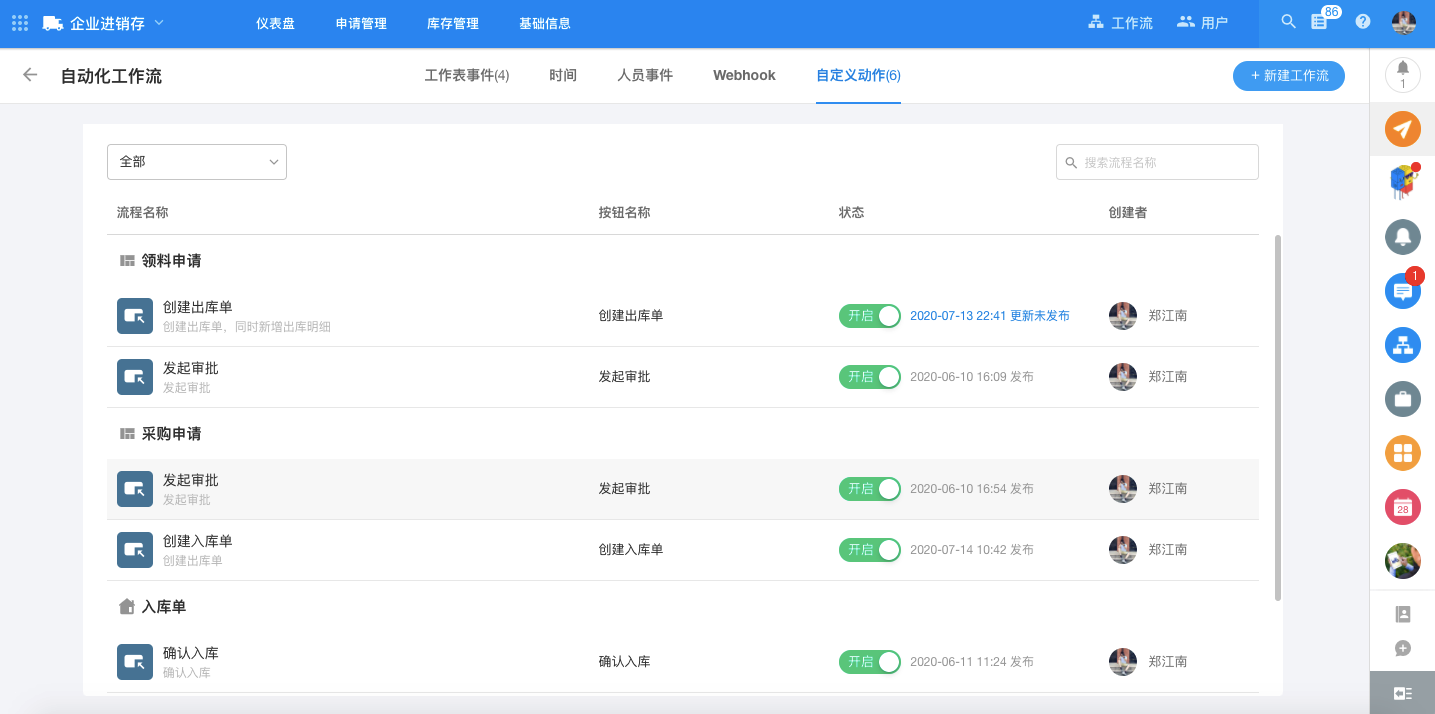1435x714 pixels.
Task: Disable the 创建出库单 workflow toggle
Action: [x=869, y=316]
